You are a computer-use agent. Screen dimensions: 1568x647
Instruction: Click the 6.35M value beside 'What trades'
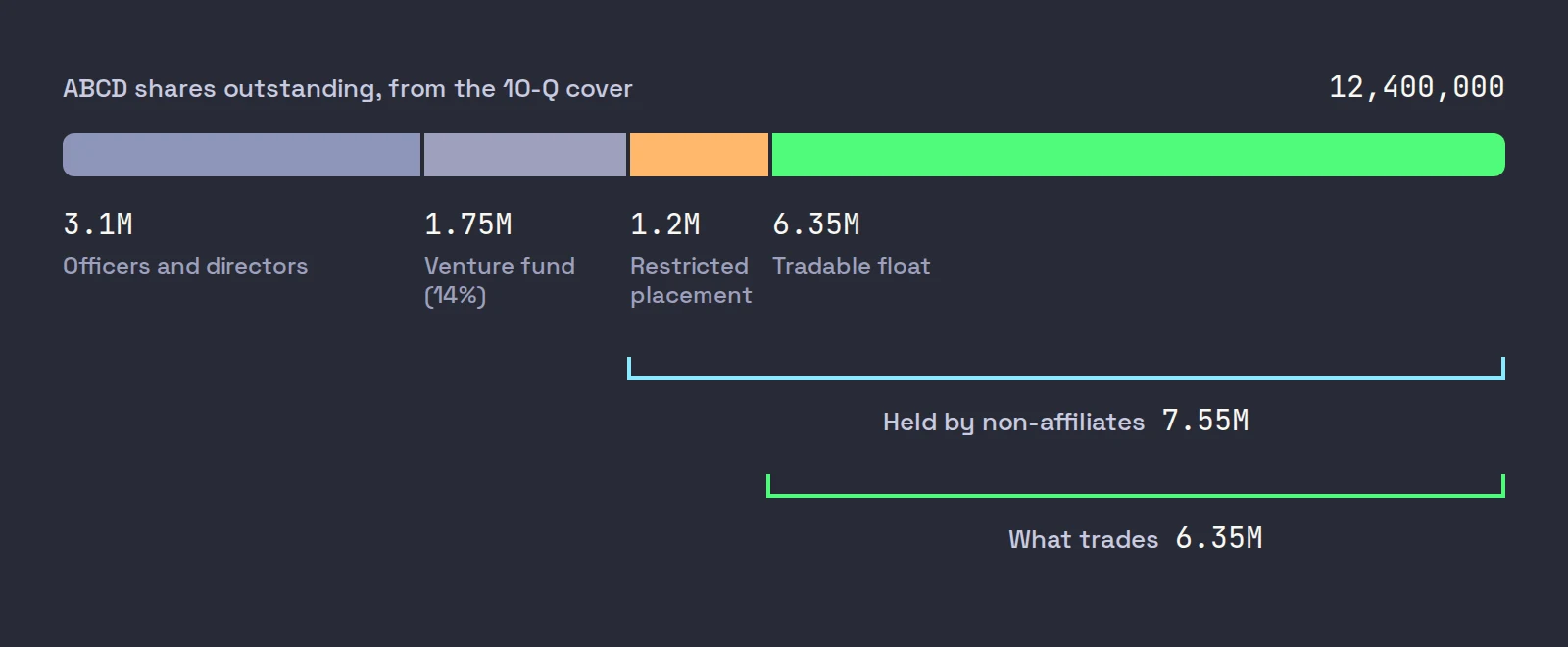(1219, 538)
